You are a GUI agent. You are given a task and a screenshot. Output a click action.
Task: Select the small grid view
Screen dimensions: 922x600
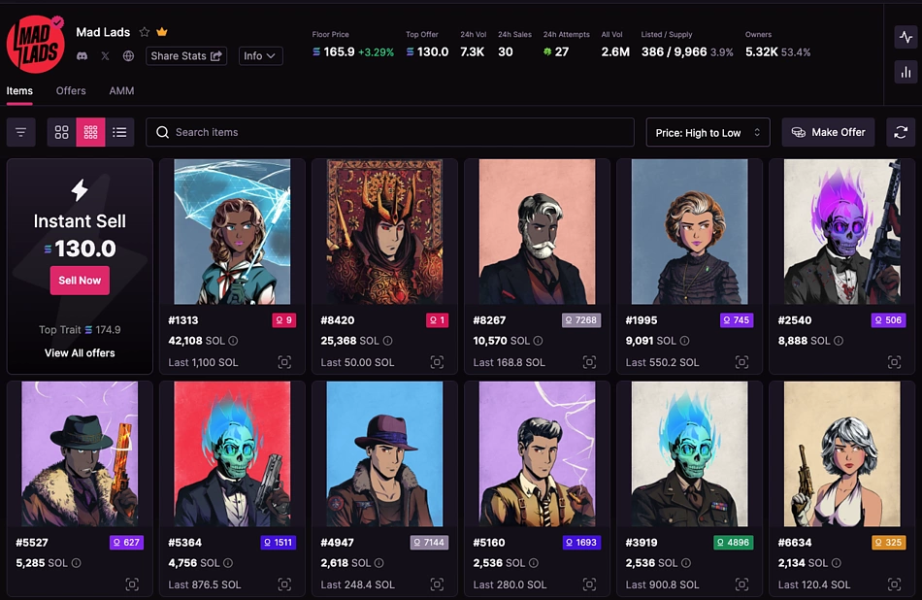coord(91,132)
